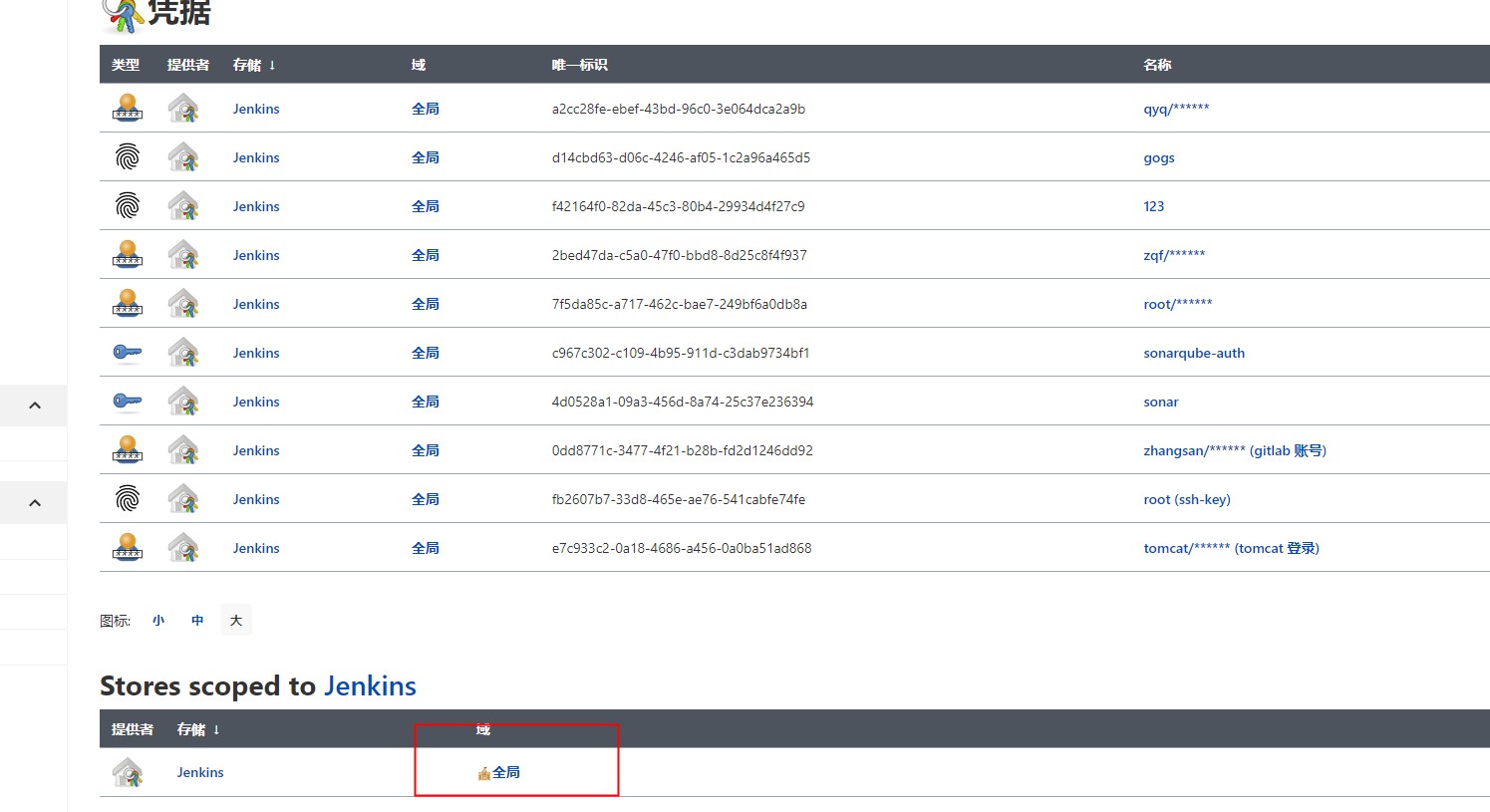Image resolution: width=1490 pixels, height=812 pixels.
Task: Click the provider house icon in the sonarqube-auth row
Action: 183,352
